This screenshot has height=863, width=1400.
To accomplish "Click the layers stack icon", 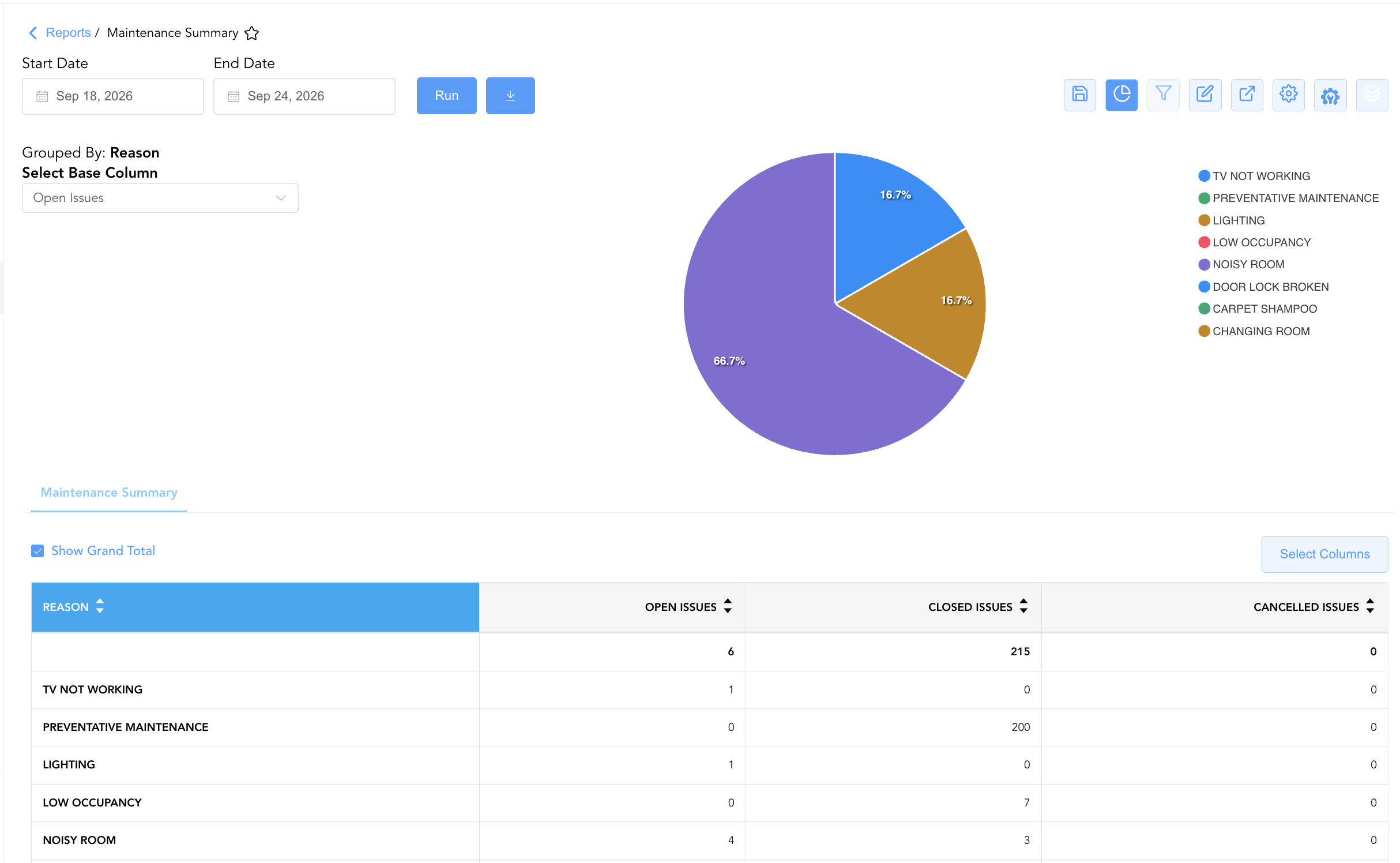I will pos(1372,95).
